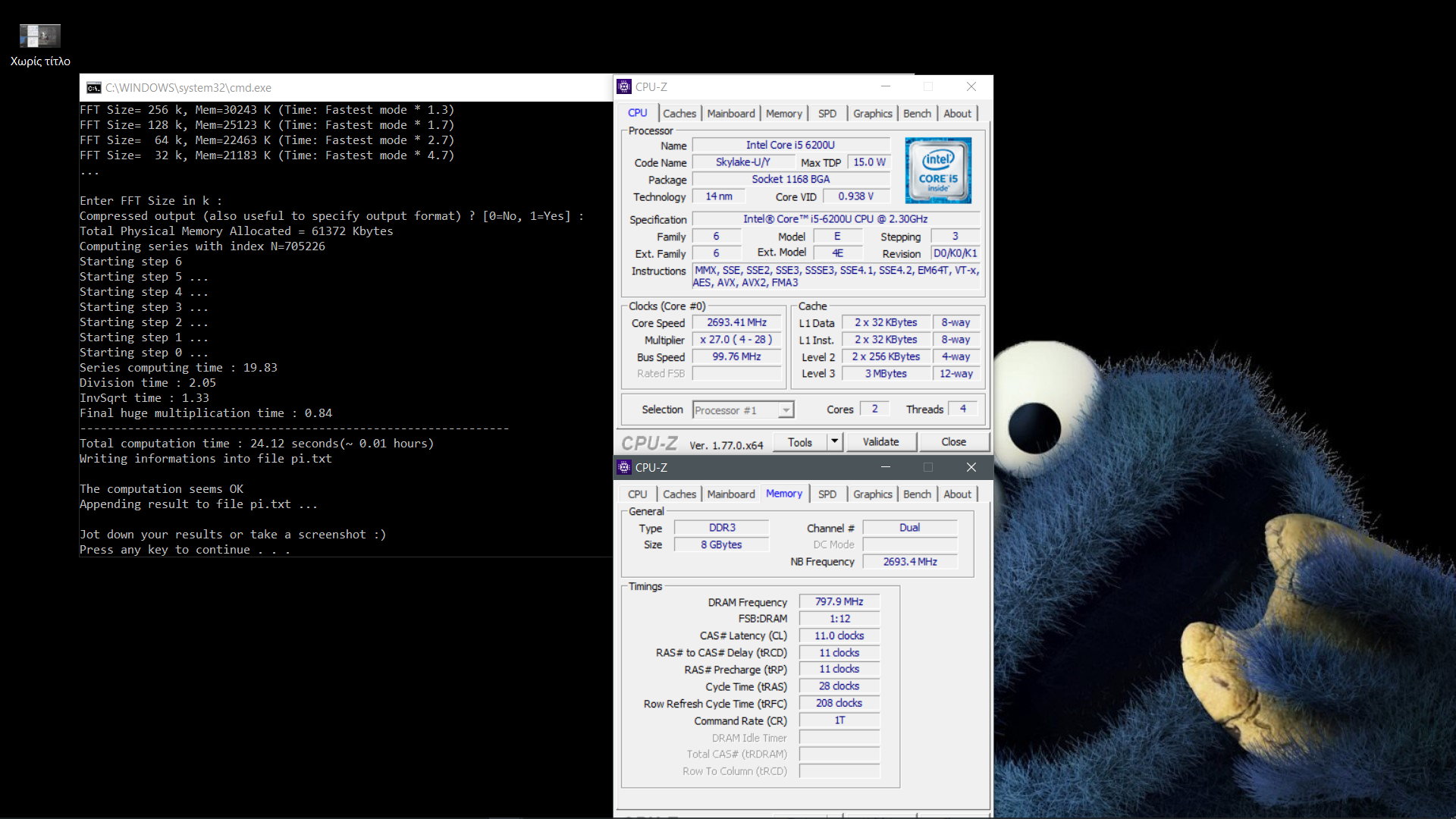This screenshot has height=819, width=1456.
Task: Click the Core VID value '0.938 V'
Action: click(856, 196)
